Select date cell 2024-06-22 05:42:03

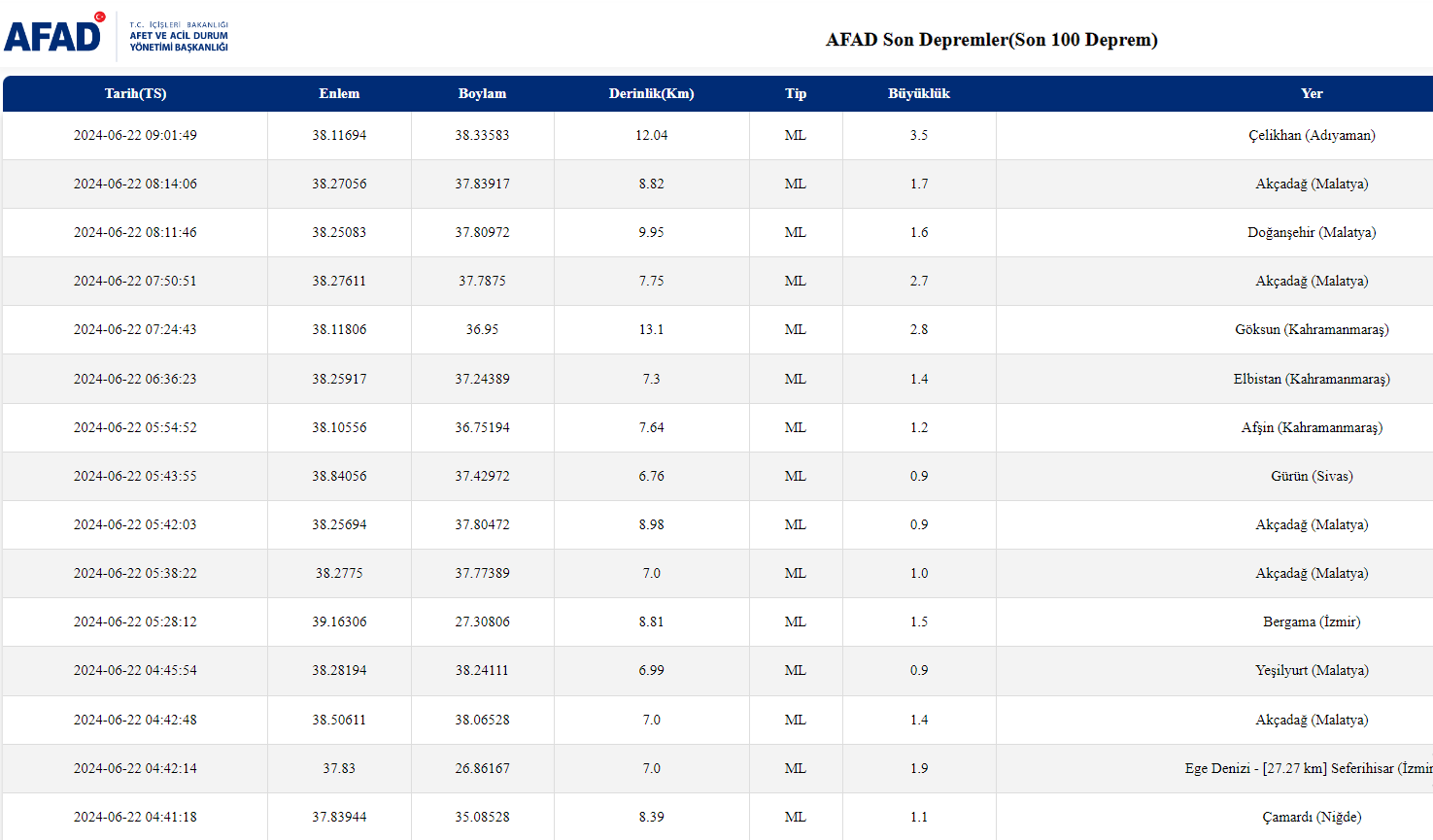[x=135, y=524]
